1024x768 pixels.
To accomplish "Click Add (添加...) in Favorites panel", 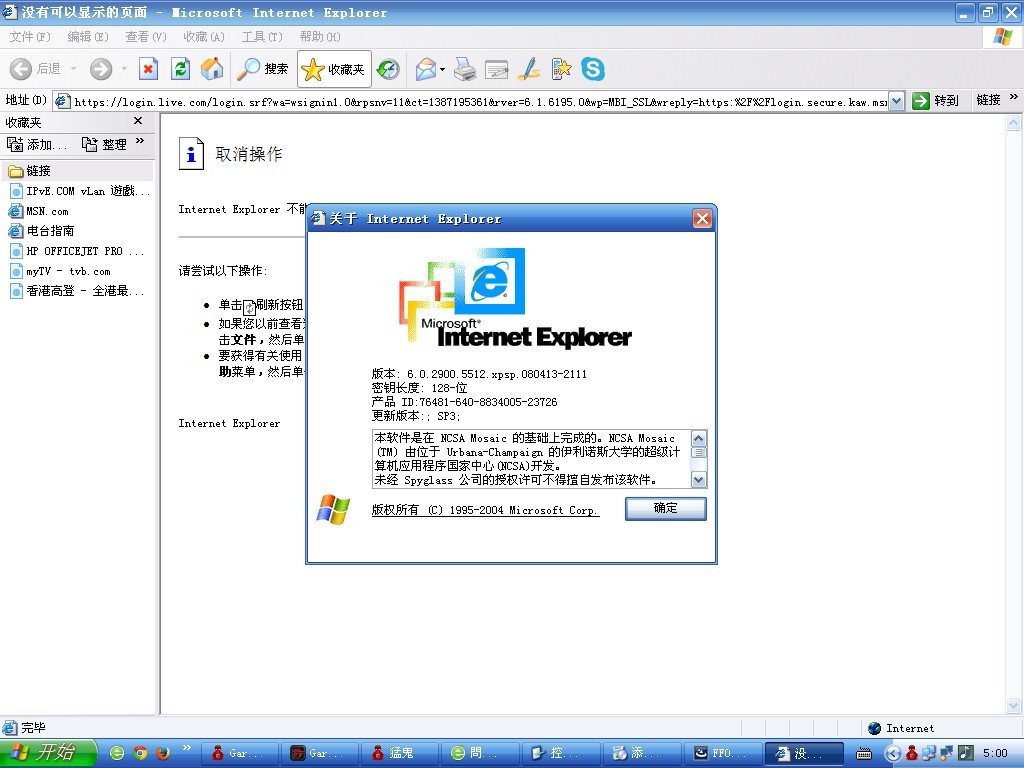I will [x=37, y=144].
